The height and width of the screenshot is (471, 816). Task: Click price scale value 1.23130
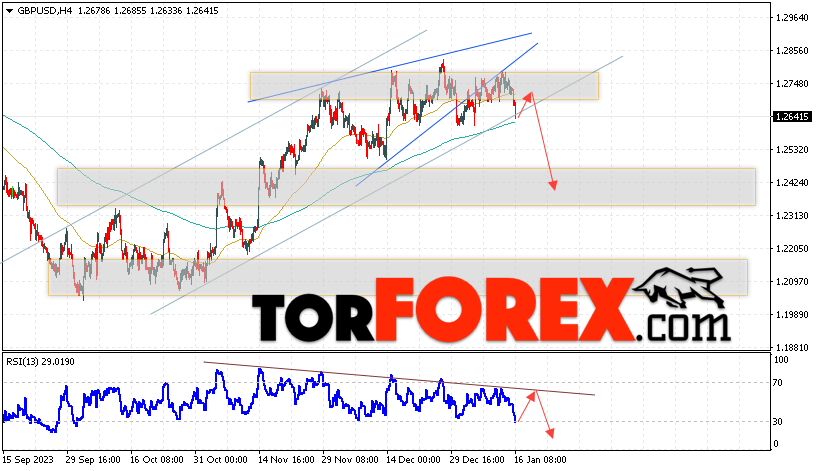pyautogui.click(x=792, y=215)
